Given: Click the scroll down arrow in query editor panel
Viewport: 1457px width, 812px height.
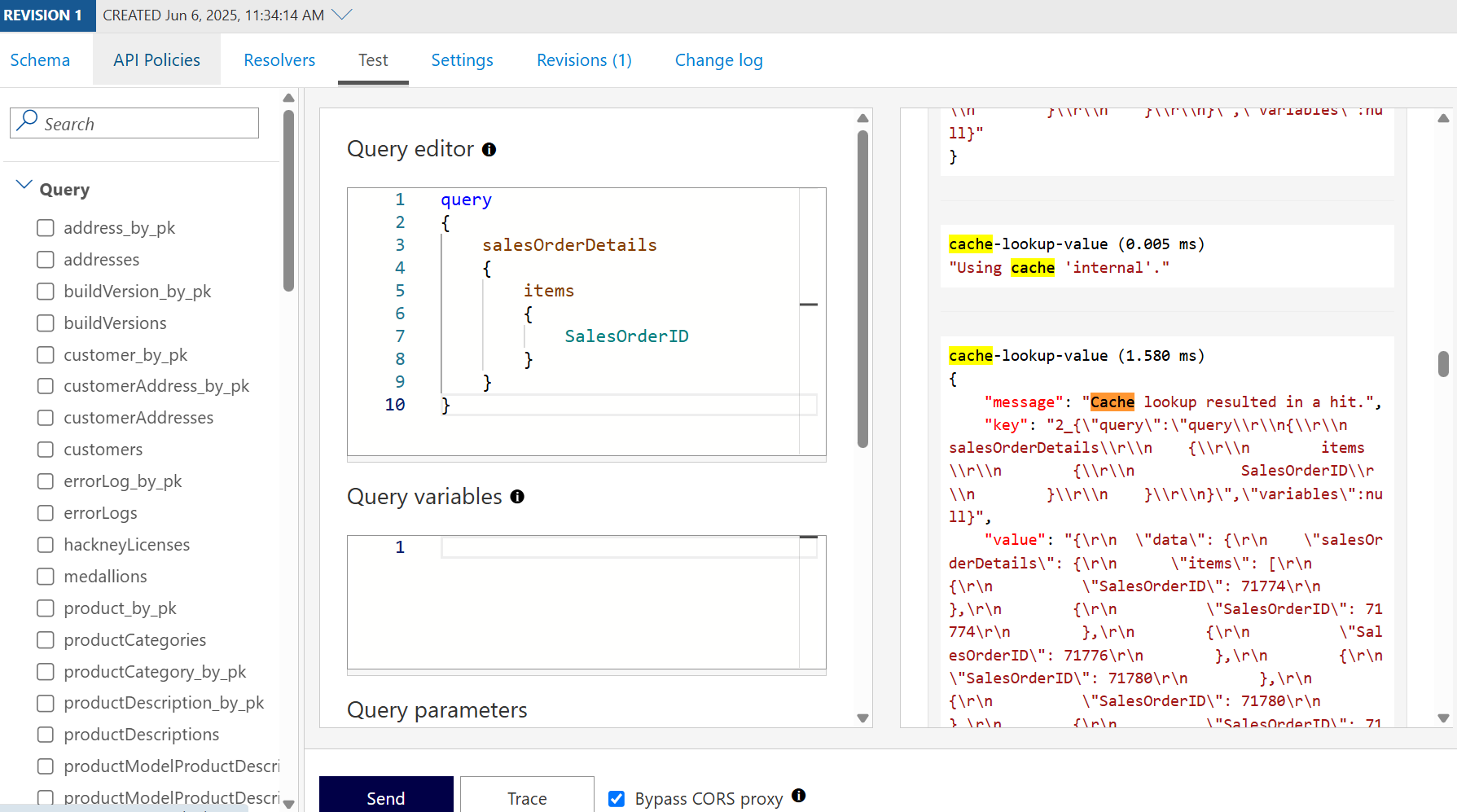Looking at the screenshot, I should click(862, 718).
